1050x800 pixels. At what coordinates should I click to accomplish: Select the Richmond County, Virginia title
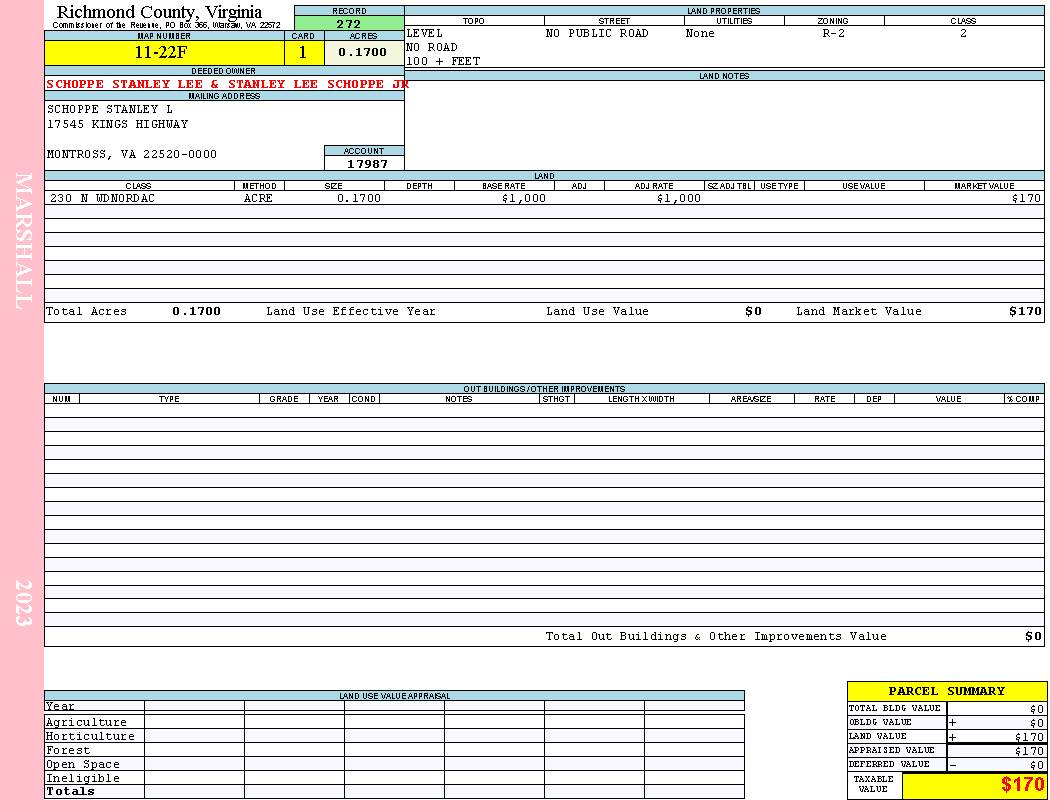pyautogui.click(x=159, y=12)
